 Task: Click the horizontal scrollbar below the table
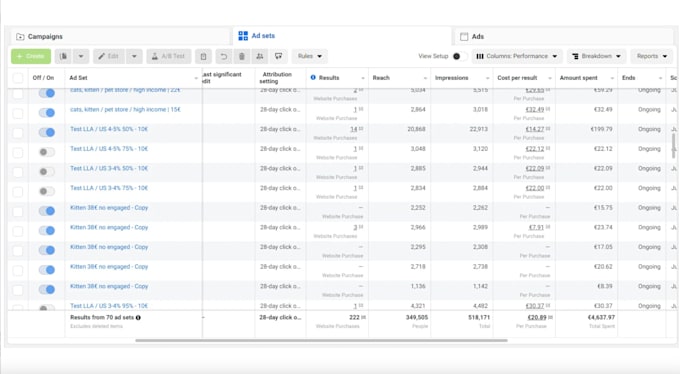(321, 341)
